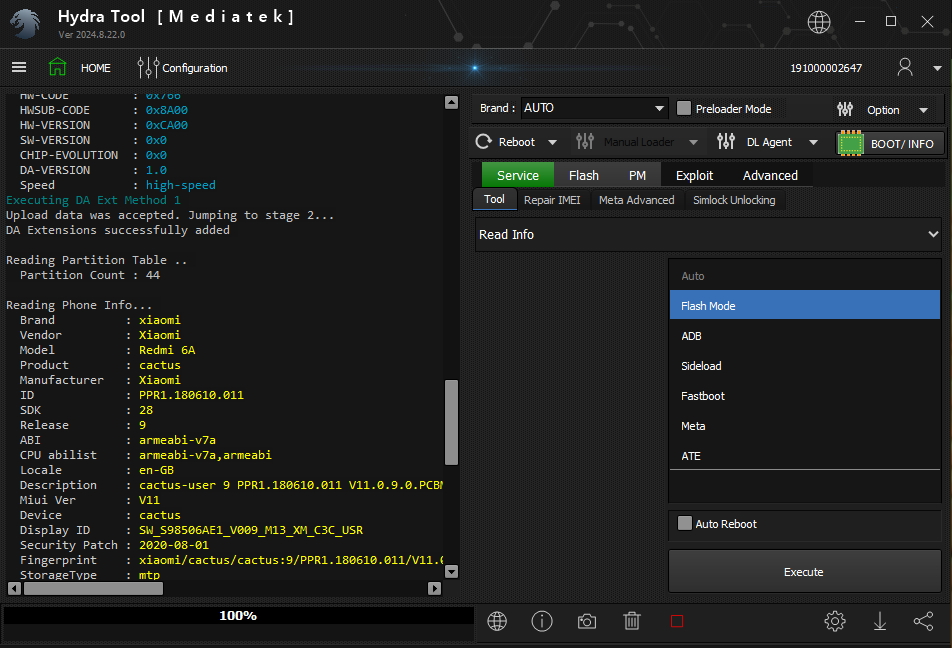
Task: Open settings with the gear icon
Action: click(835, 621)
